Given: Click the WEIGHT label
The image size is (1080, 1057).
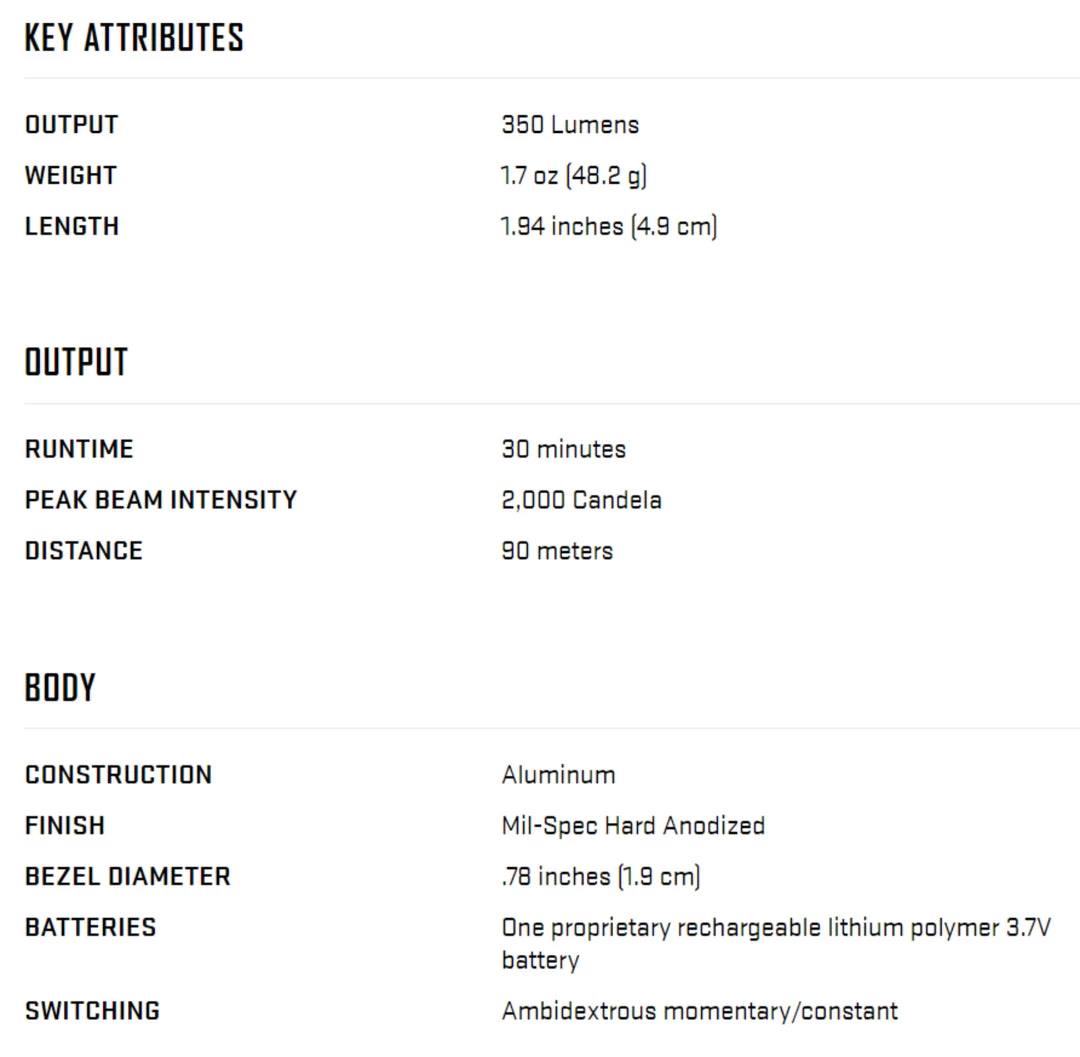Looking at the screenshot, I should click(x=70, y=176).
